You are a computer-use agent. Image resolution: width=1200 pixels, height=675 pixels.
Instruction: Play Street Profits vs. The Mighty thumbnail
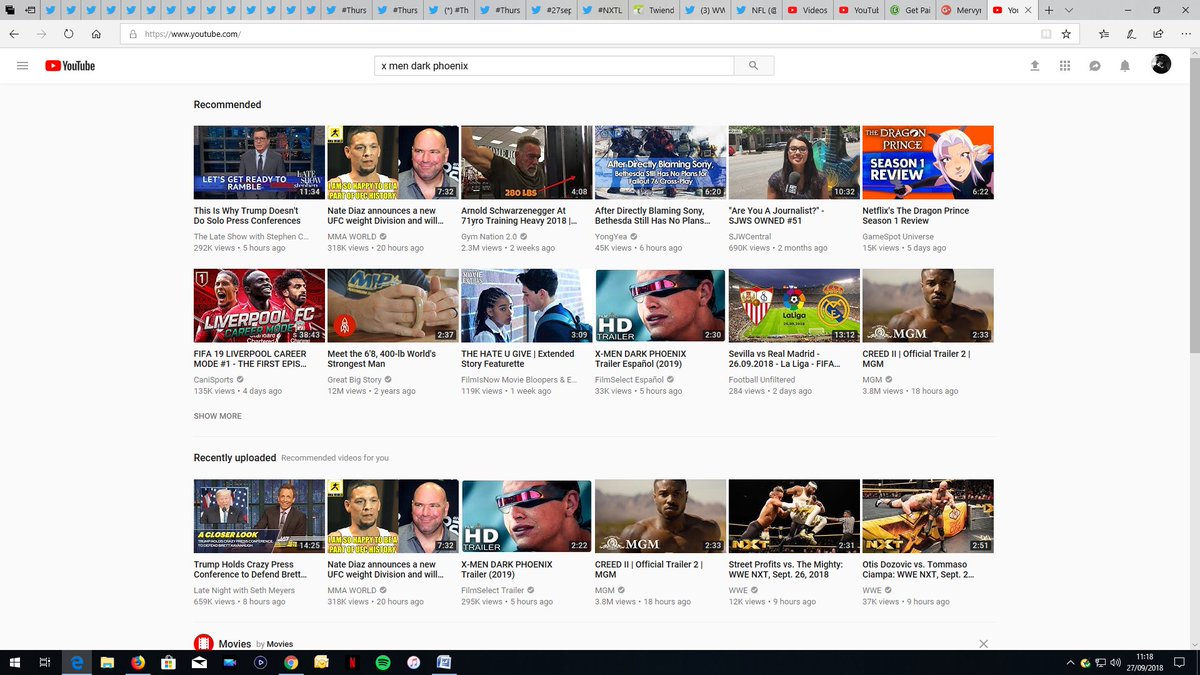click(x=794, y=516)
